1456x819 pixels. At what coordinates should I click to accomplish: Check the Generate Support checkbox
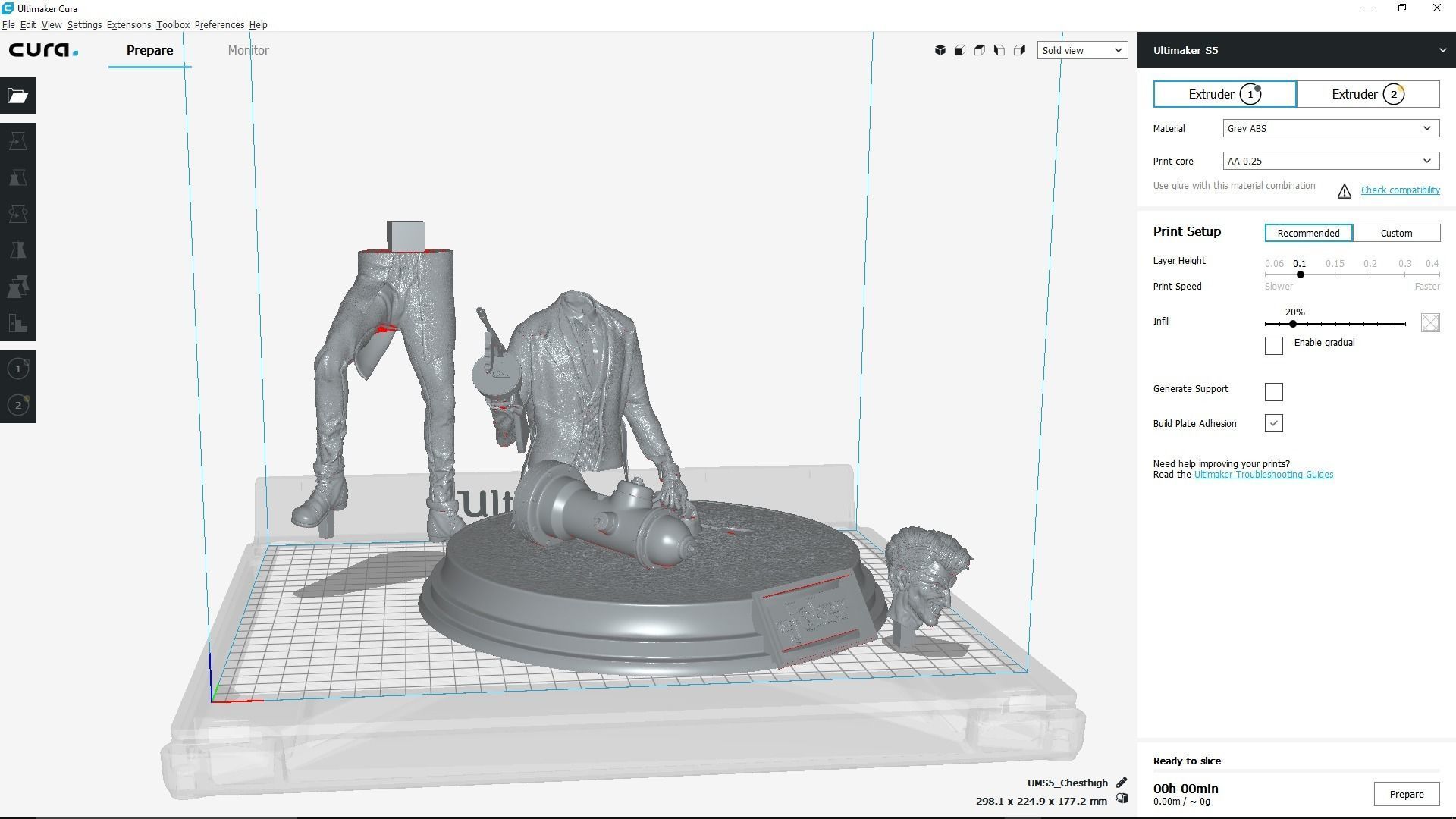[1274, 392]
